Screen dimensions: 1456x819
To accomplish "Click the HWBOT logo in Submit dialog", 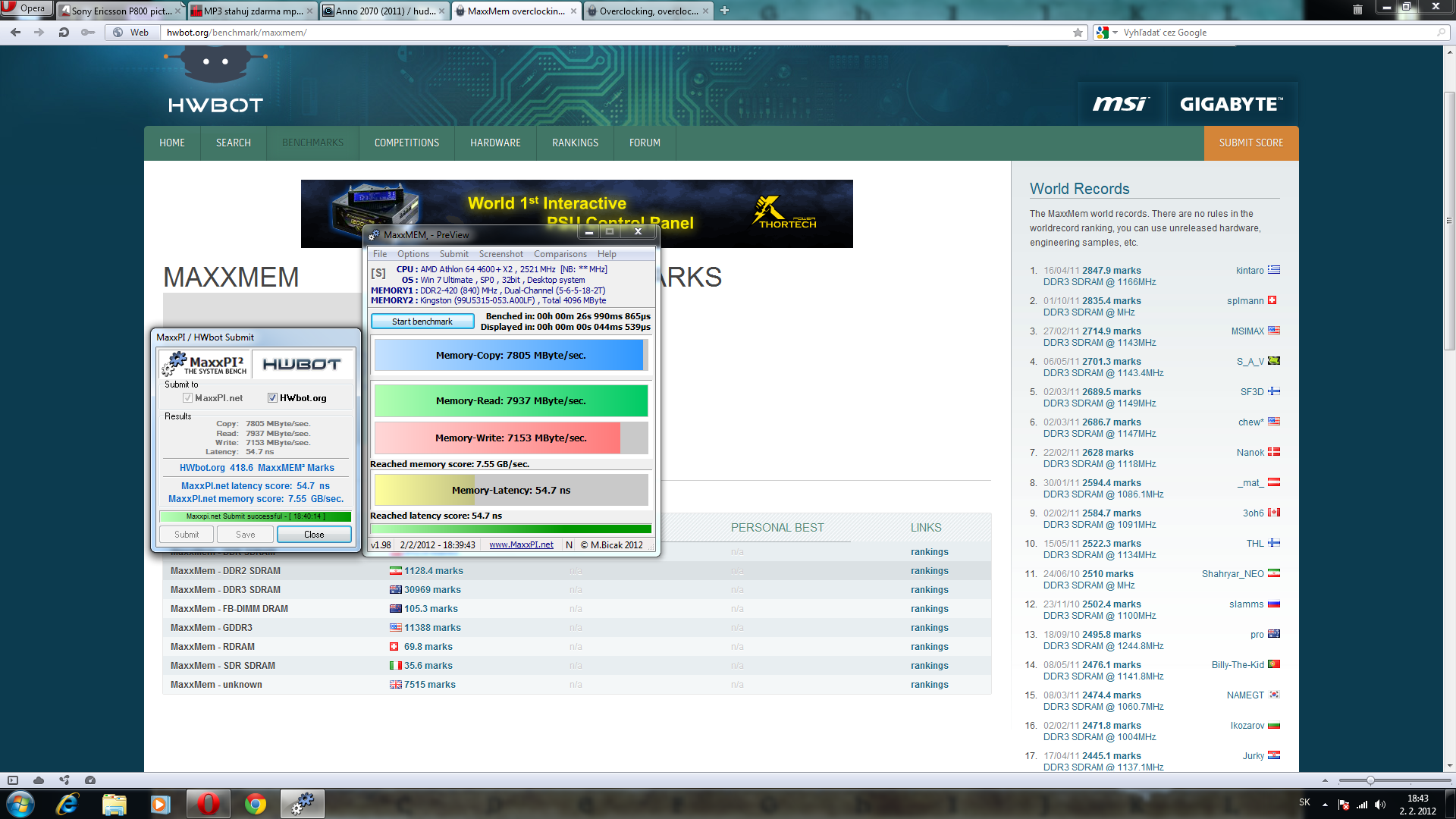I will tap(302, 364).
